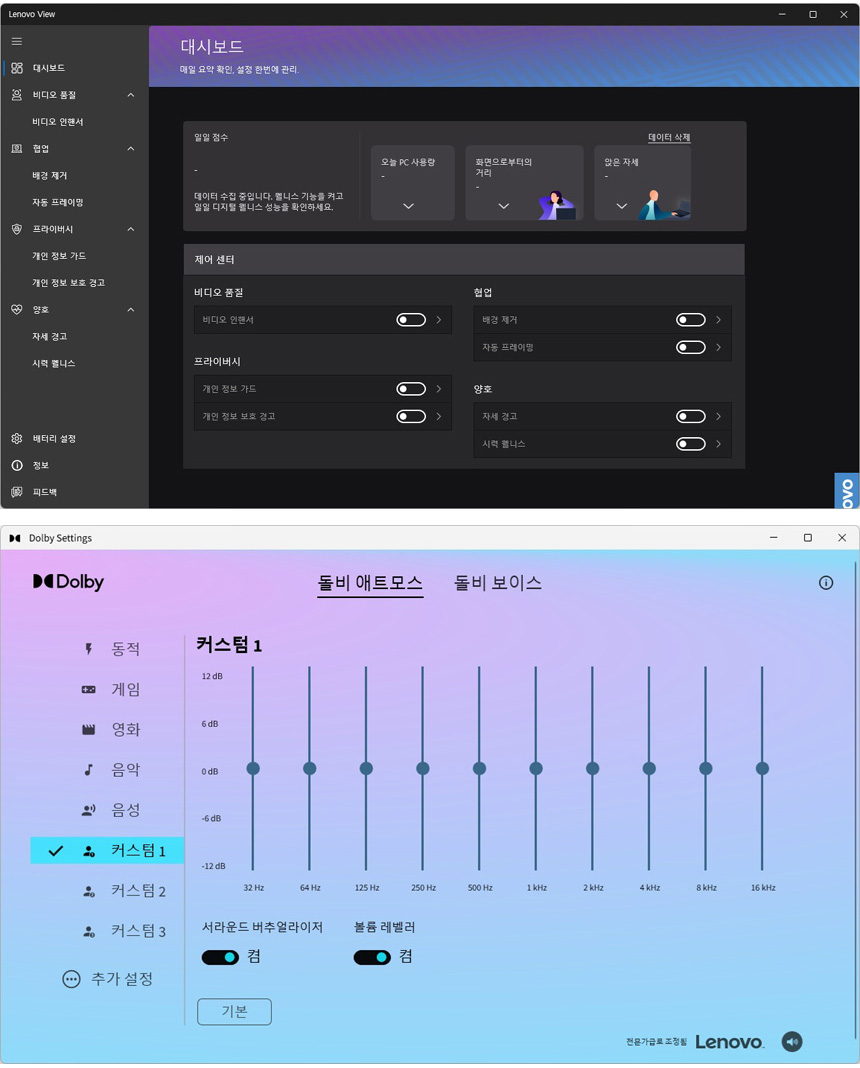Disable the 볼륨 레벨러 toggle
Image resolution: width=860 pixels, height=1068 pixels.
click(x=372, y=957)
